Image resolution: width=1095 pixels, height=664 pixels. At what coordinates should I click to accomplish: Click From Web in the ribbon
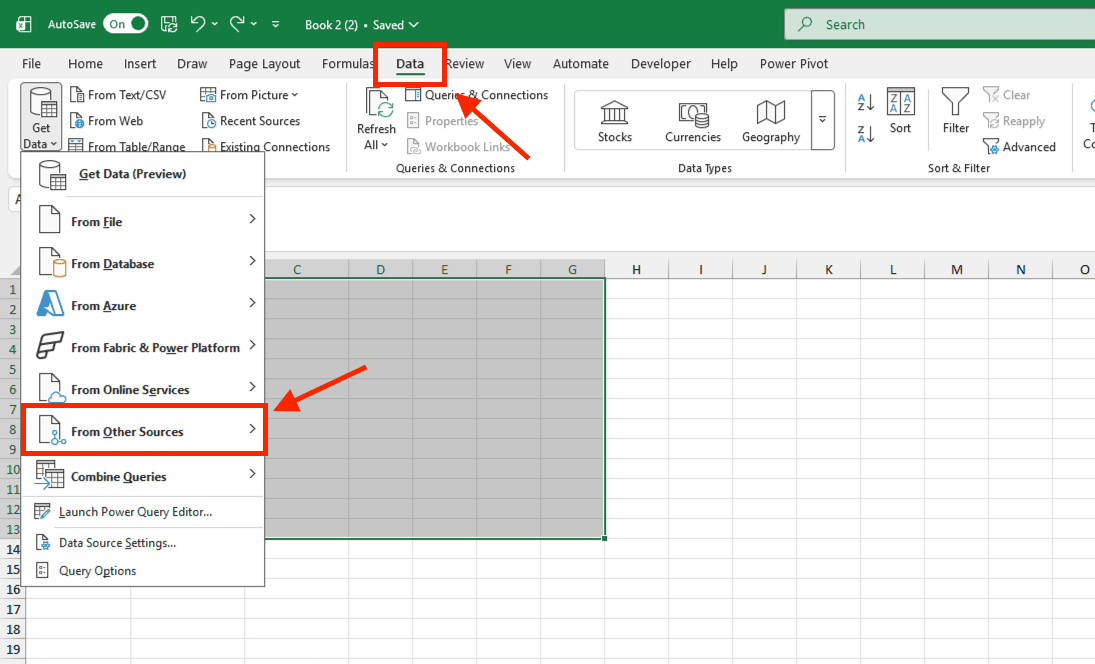106,121
